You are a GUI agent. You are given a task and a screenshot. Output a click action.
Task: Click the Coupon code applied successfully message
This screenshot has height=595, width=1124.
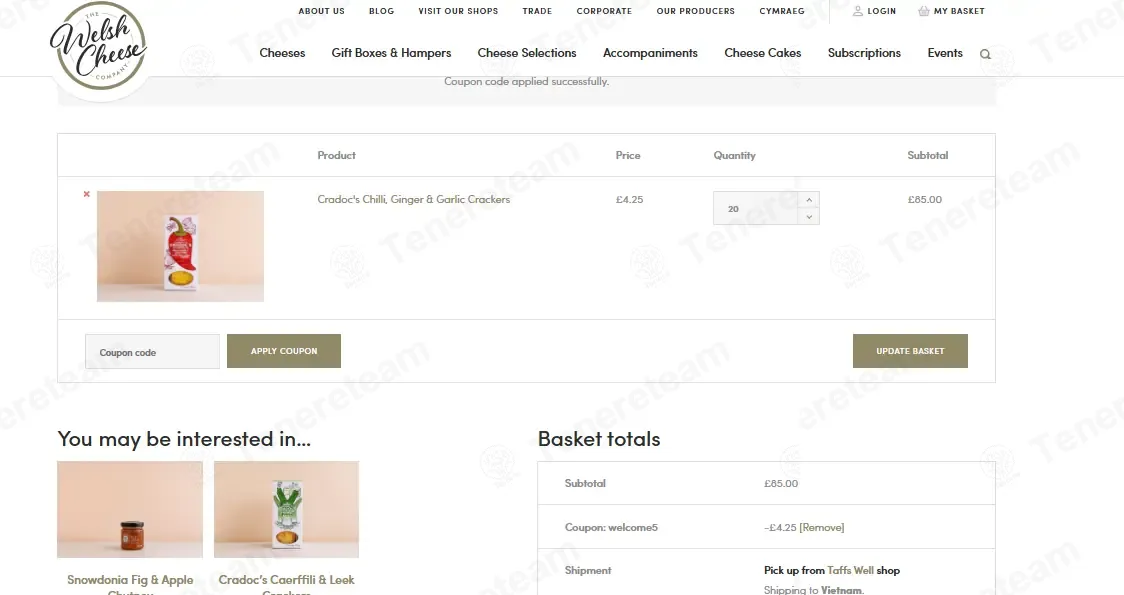[x=526, y=82]
